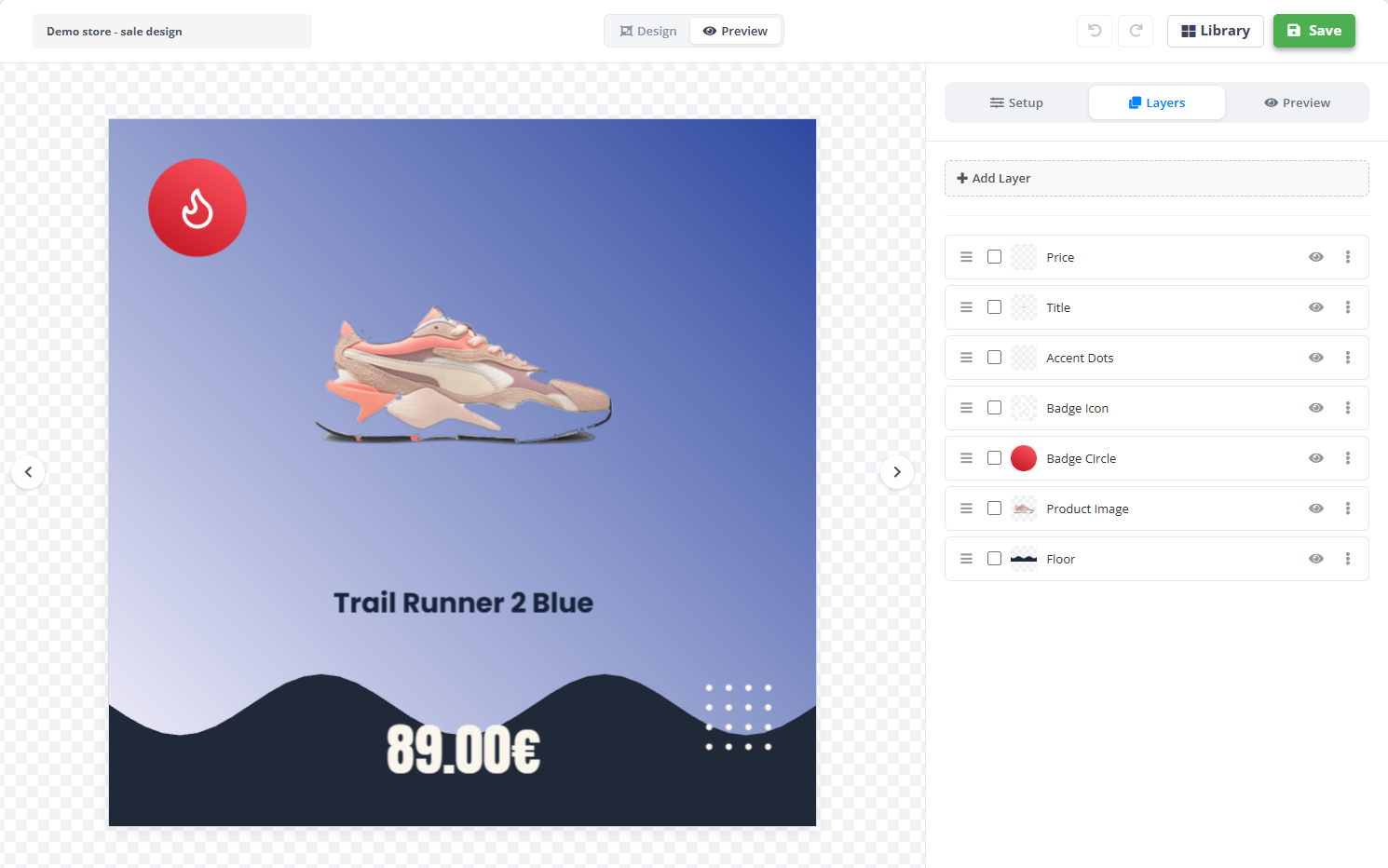Viewport: 1388px width, 868px height.
Task: Go to previous design with left arrow
Action: (x=28, y=472)
